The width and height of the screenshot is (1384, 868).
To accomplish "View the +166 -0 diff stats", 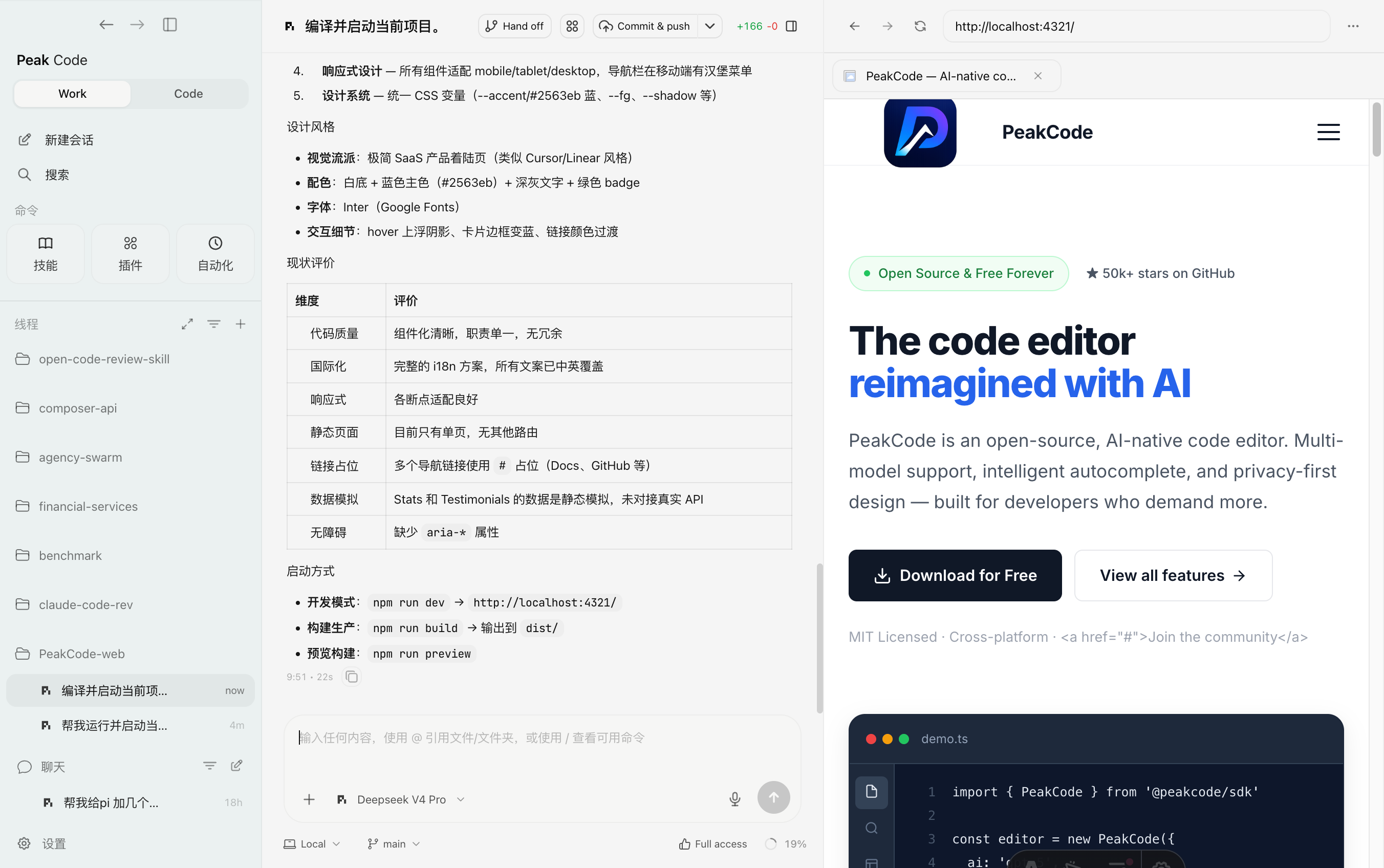I will coord(756,27).
